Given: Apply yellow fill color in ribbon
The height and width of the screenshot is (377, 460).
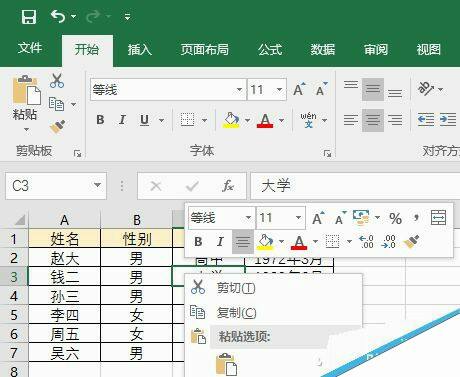Looking at the screenshot, I should pos(231,120).
